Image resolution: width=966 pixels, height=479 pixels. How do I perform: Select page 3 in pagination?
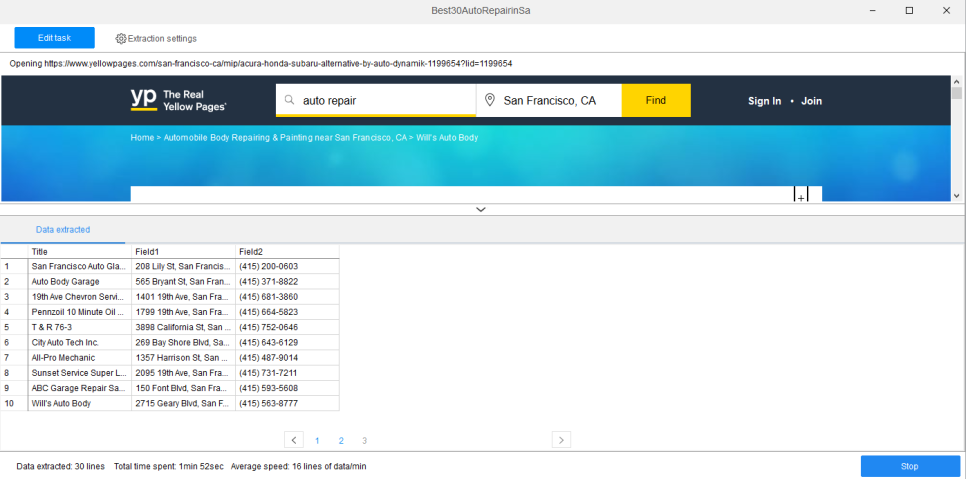tap(365, 440)
